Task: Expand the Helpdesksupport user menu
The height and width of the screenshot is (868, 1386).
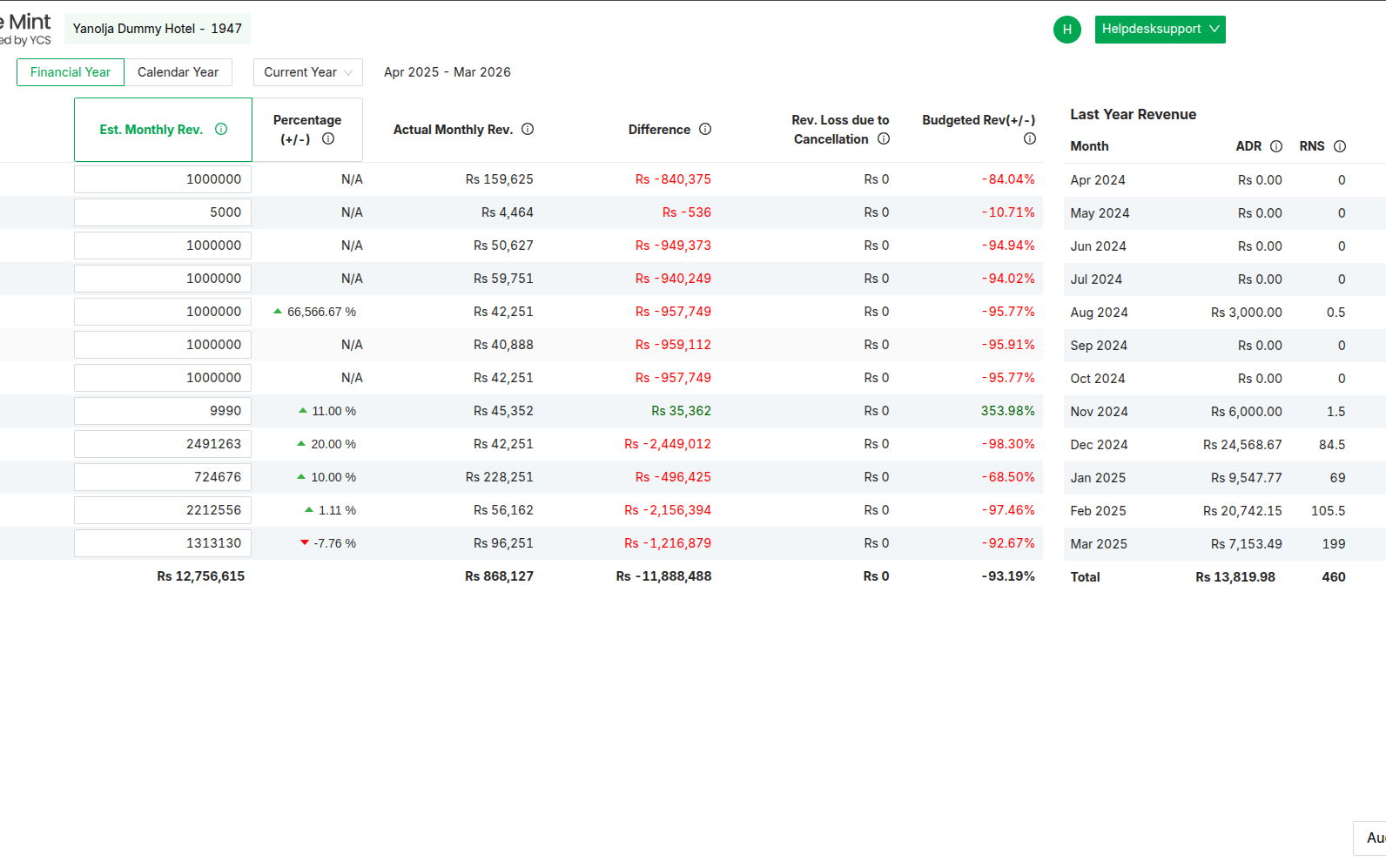Action: (1160, 30)
